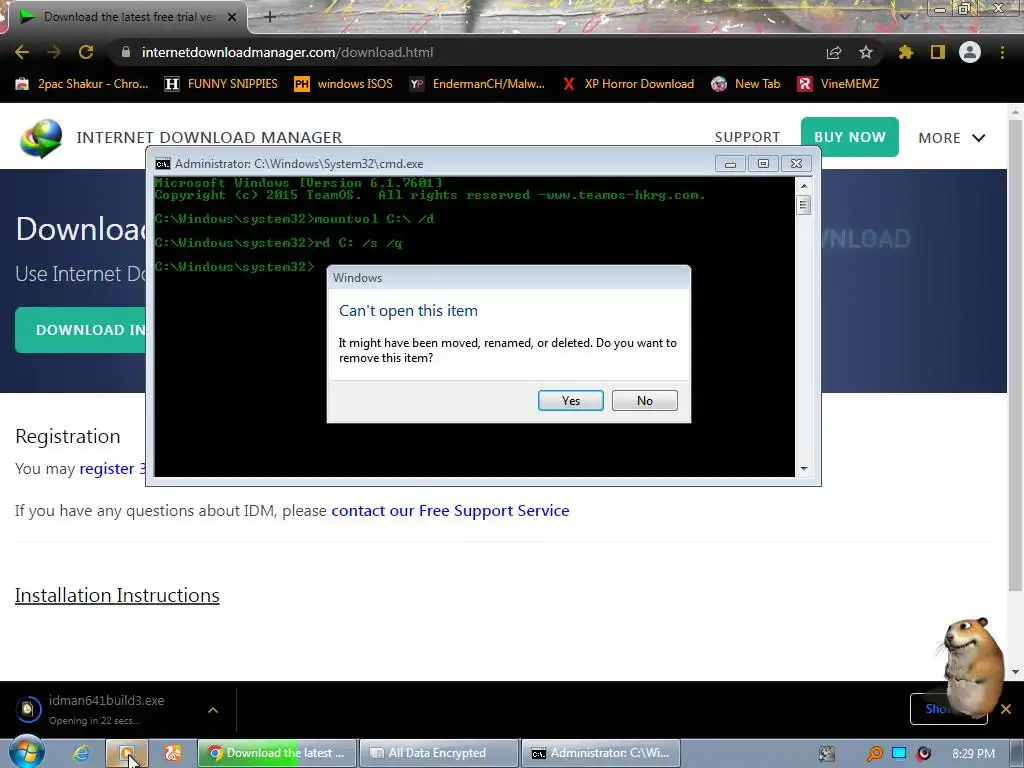The height and width of the screenshot is (768, 1024).
Task: Open the EndermanCH/Malw... bookmark
Action: tap(477, 84)
